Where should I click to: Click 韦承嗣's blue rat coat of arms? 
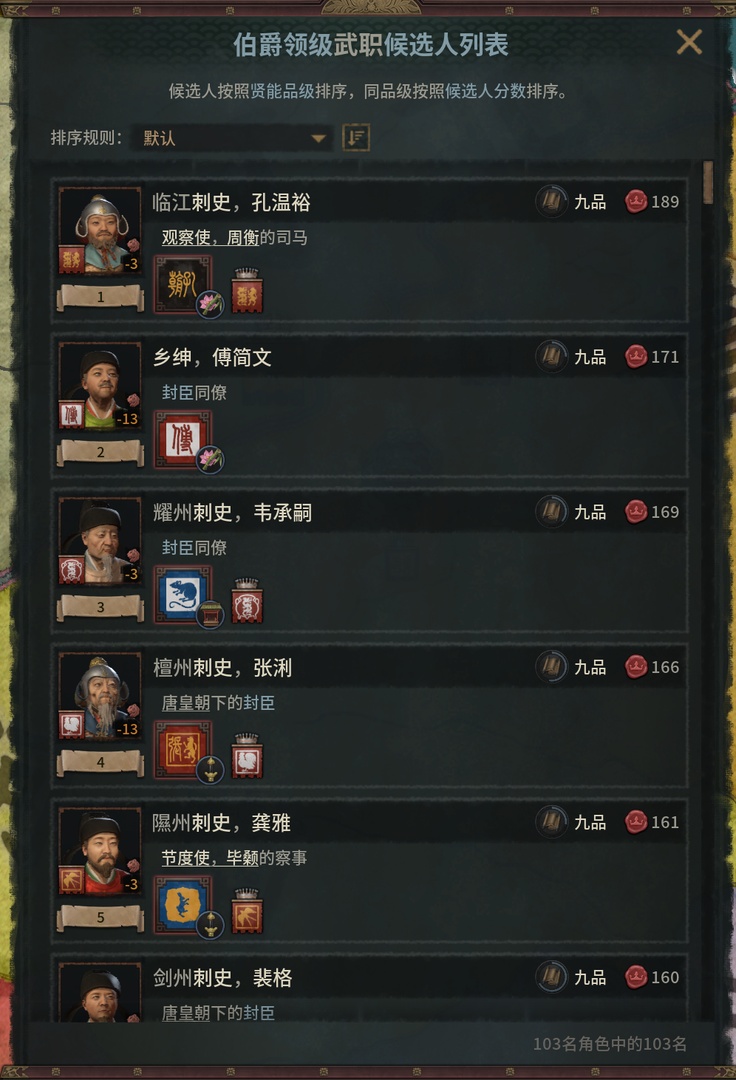[182, 594]
